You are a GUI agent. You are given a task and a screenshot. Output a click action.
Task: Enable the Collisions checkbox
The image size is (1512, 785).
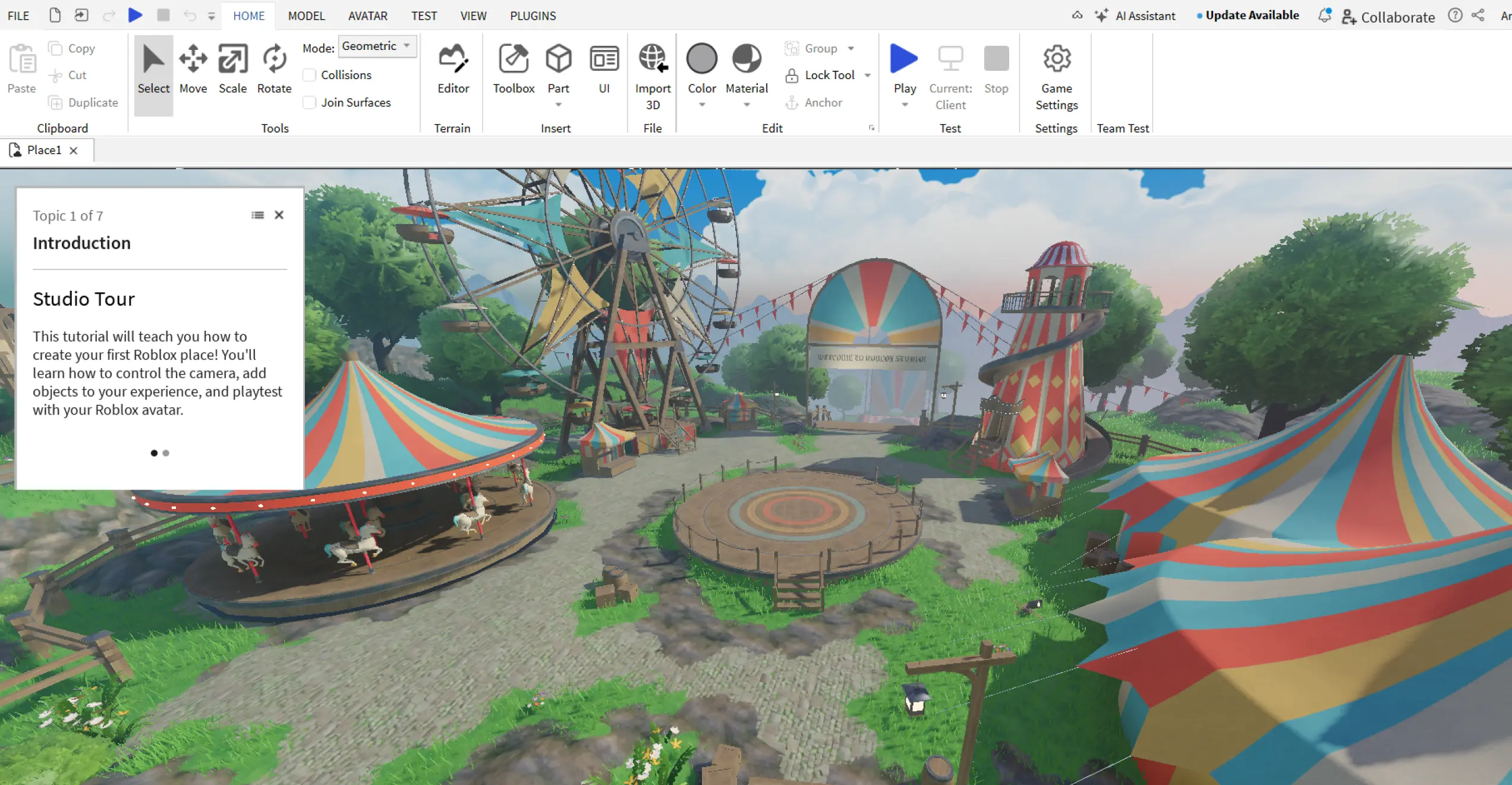[309, 75]
